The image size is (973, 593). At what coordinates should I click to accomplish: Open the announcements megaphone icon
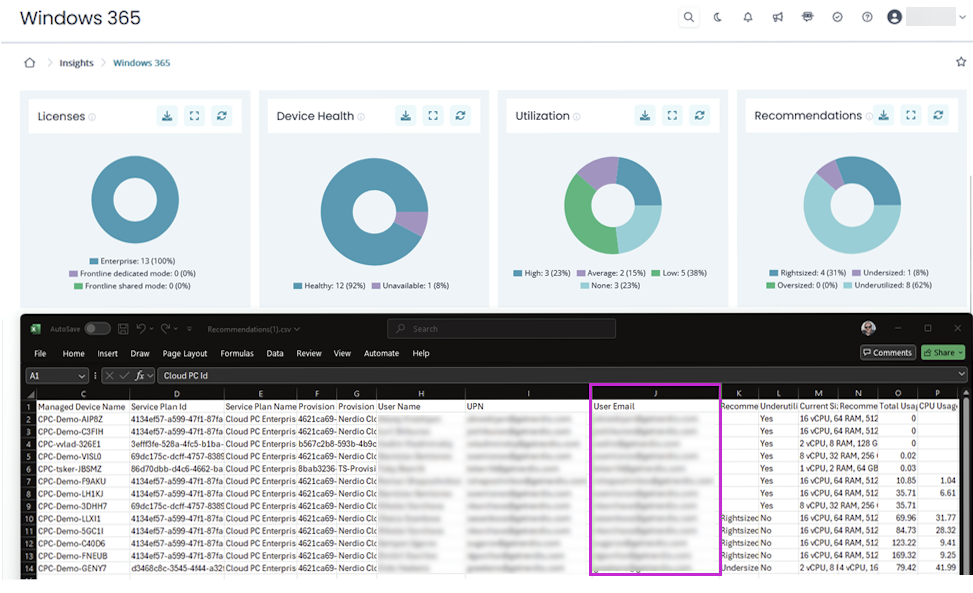click(x=777, y=17)
